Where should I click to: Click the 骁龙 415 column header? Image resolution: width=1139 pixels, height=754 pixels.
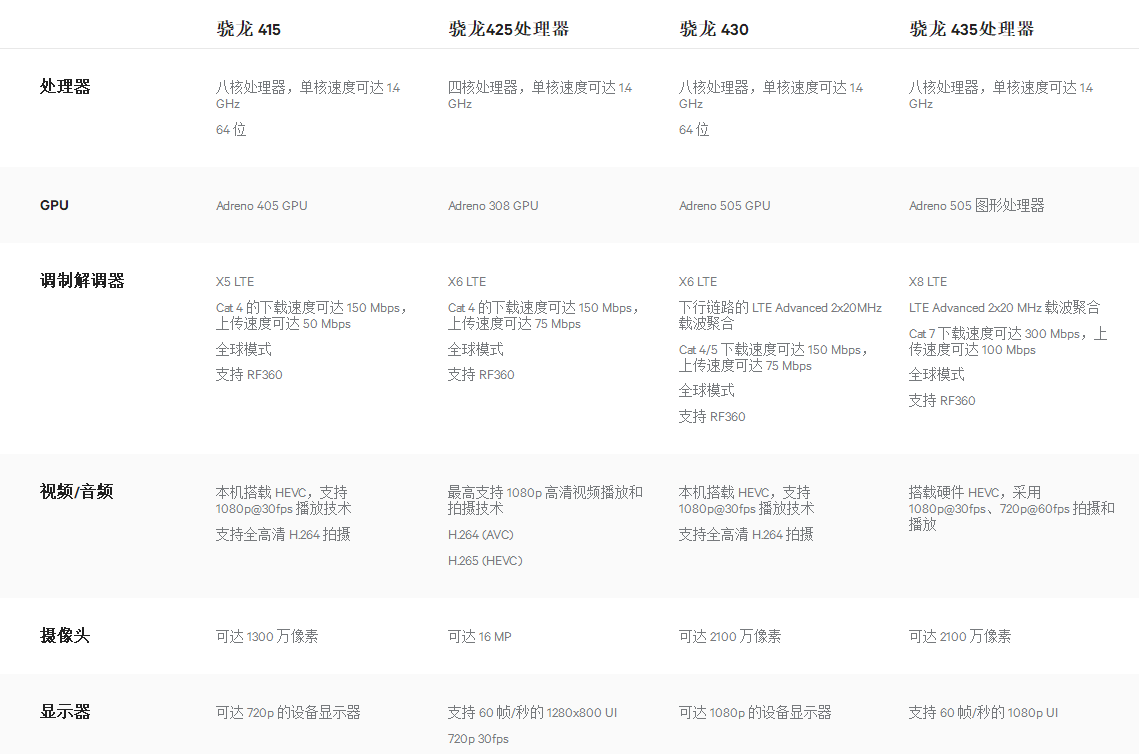click(248, 29)
